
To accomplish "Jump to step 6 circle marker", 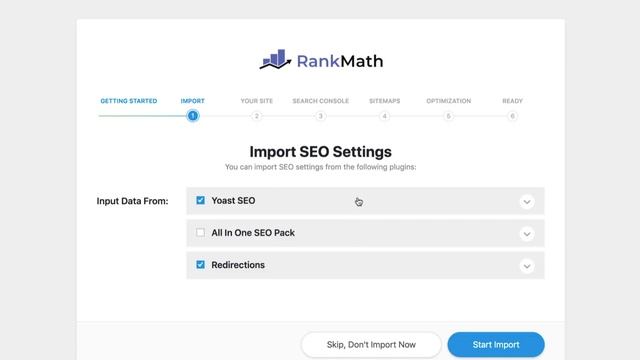I will pyautogui.click(x=513, y=116).
